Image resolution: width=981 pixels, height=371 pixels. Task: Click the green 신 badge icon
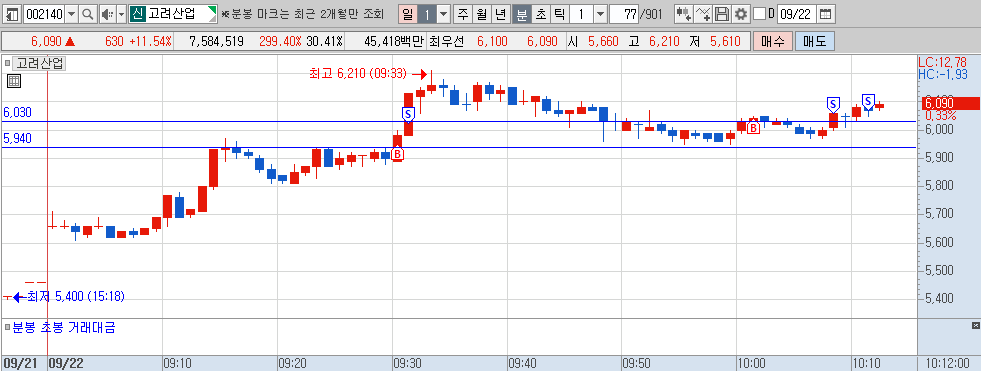point(138,13)
